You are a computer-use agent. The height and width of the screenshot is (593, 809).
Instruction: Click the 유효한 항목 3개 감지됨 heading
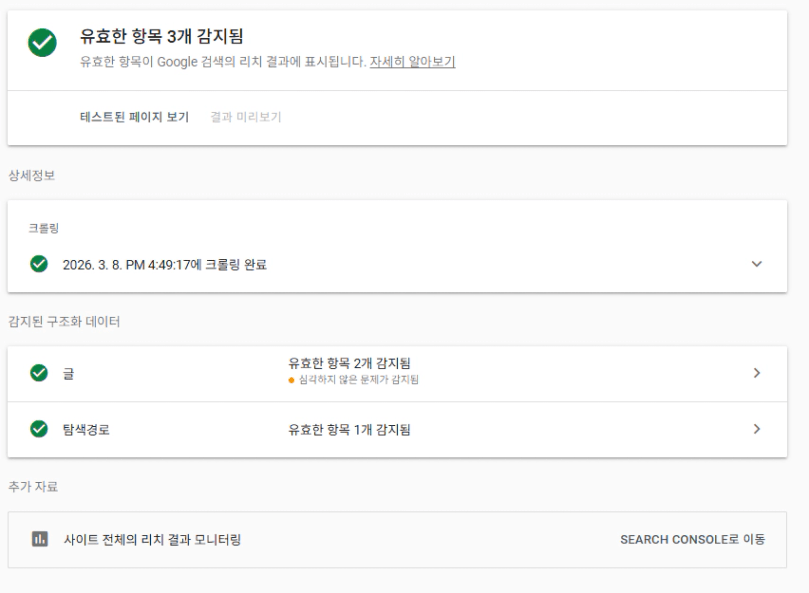(x=162, y=37)
